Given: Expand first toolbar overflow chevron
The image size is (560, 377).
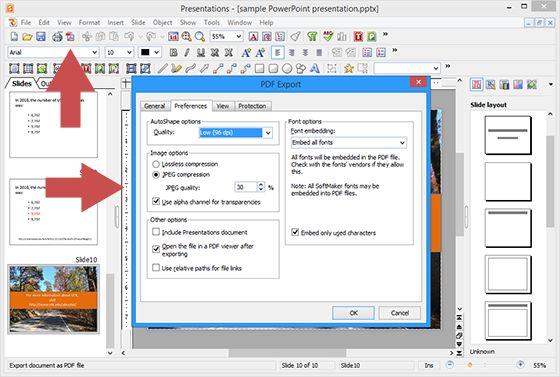Looking at the screenshot, I should click(385, 35).
